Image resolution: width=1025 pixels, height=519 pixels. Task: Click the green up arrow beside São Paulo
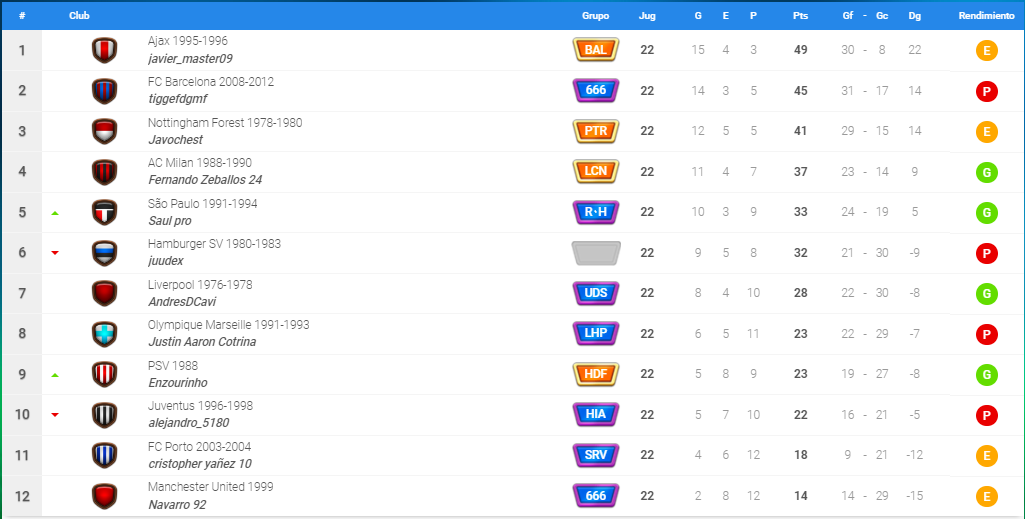[55, 213]
